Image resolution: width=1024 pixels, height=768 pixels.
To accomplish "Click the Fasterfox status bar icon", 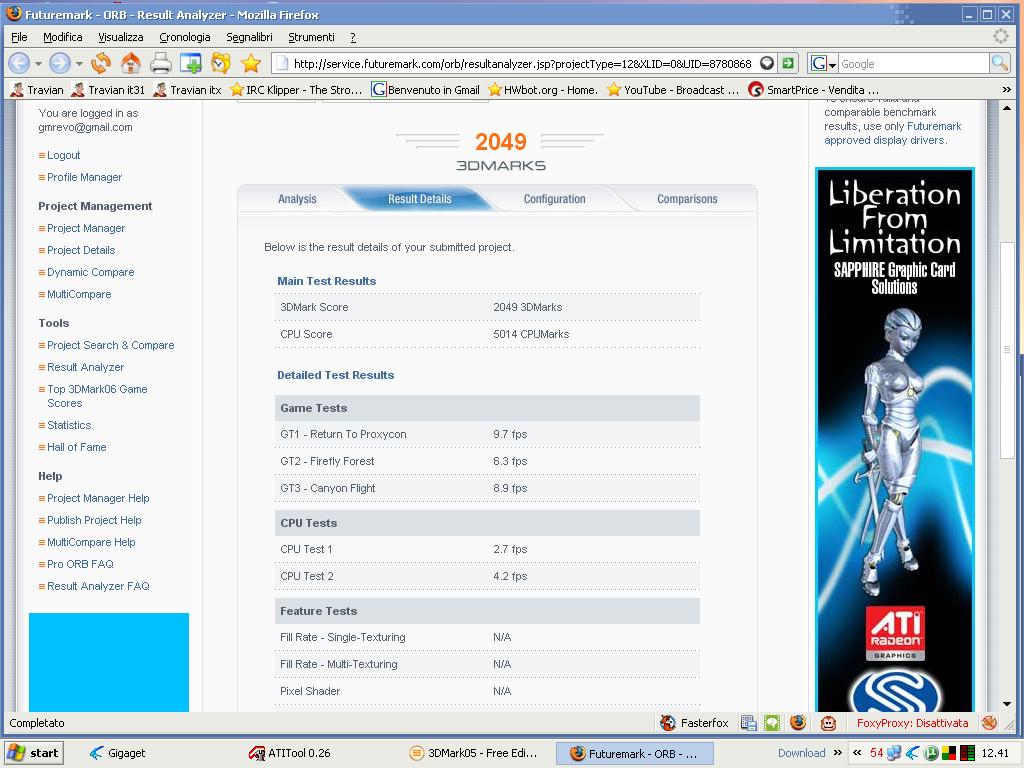I will pos(667,722).
